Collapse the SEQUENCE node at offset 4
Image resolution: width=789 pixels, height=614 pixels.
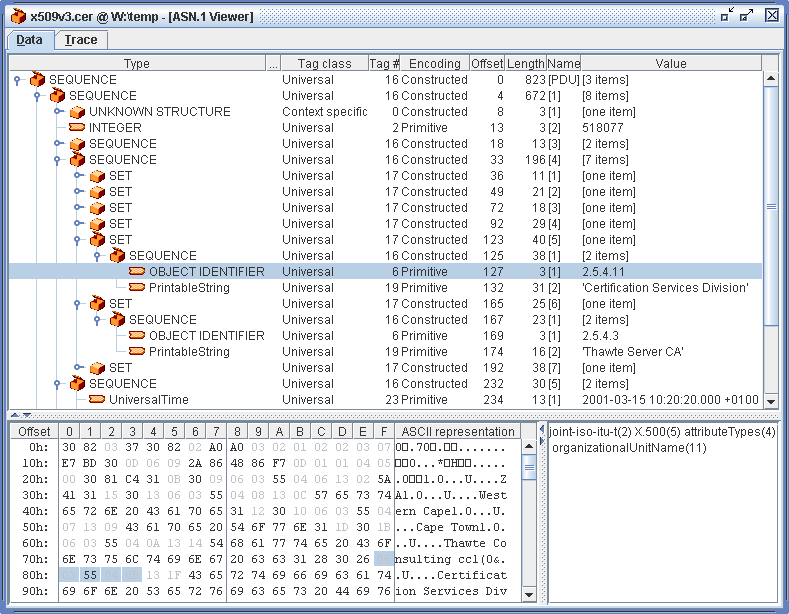click(x=37, y=96)
